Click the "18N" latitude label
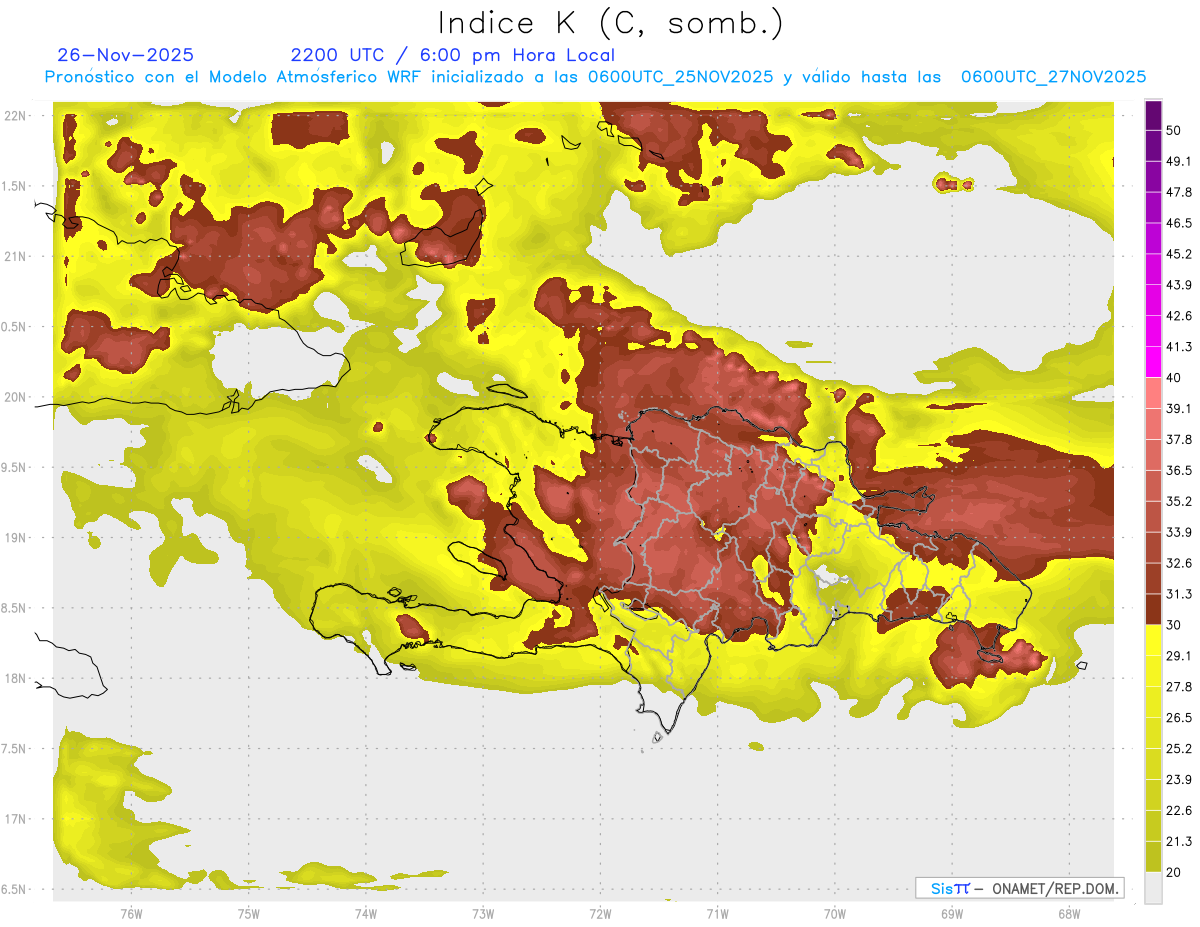This screenshot has width=1200, height=927. point(14,678)
